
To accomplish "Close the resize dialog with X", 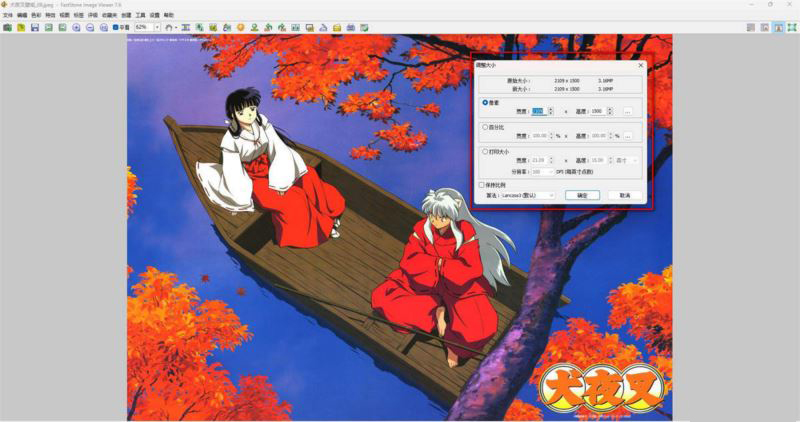I will tap(641, 65).
